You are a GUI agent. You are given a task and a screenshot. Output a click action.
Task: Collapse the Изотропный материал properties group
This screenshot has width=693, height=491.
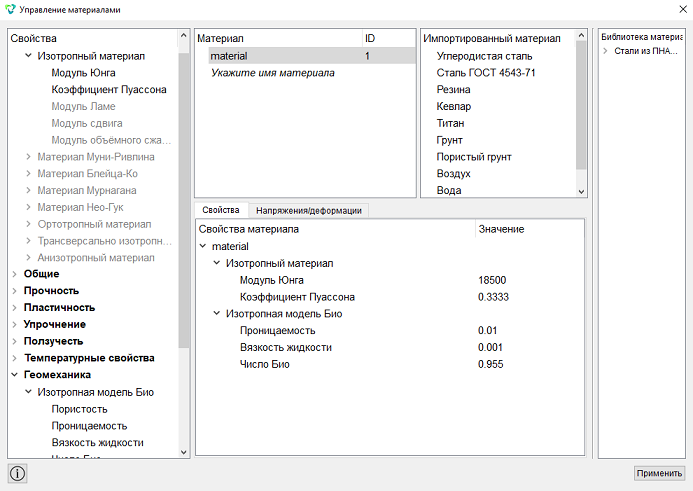28,56
